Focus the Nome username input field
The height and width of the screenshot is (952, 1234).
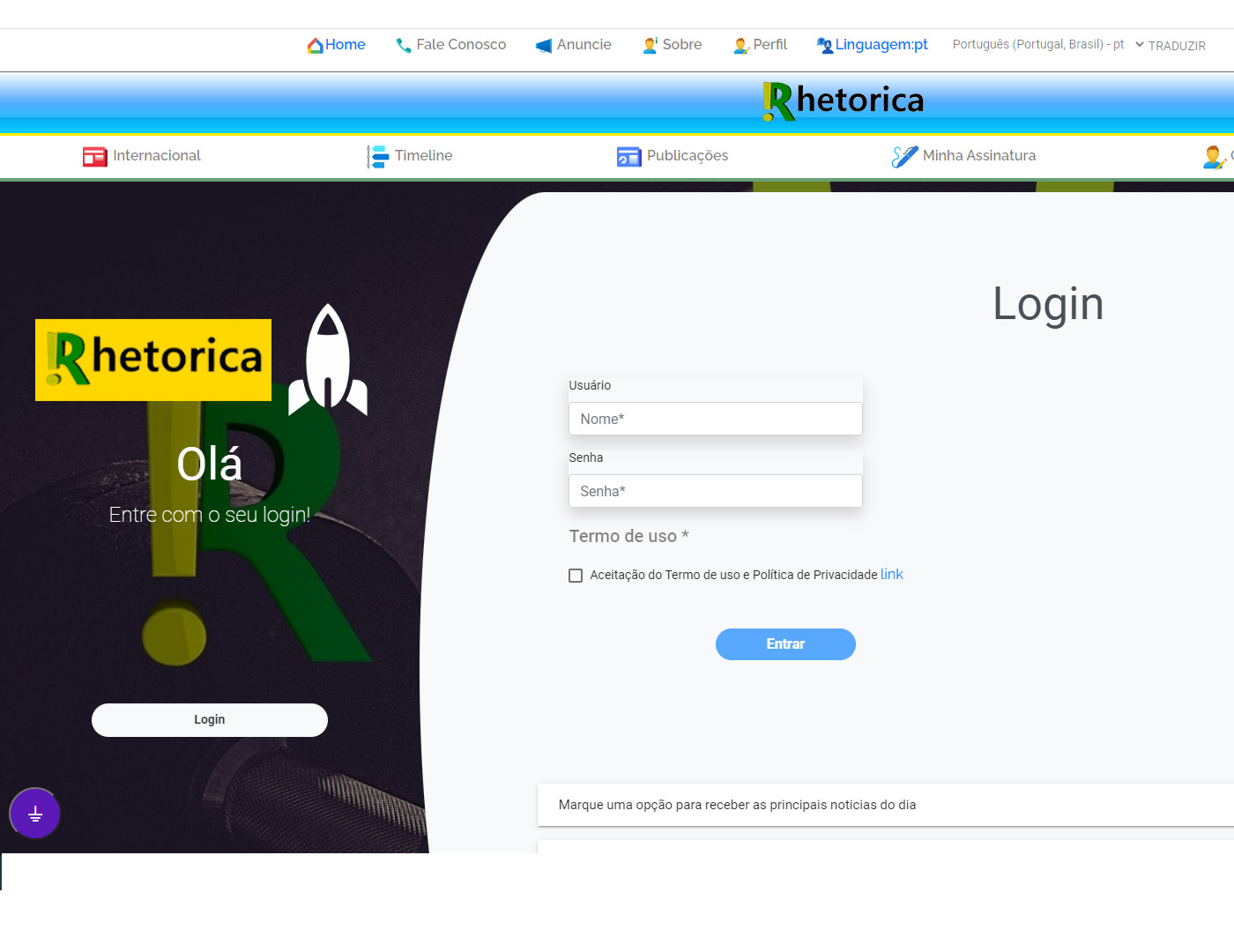tap(715, 419)
